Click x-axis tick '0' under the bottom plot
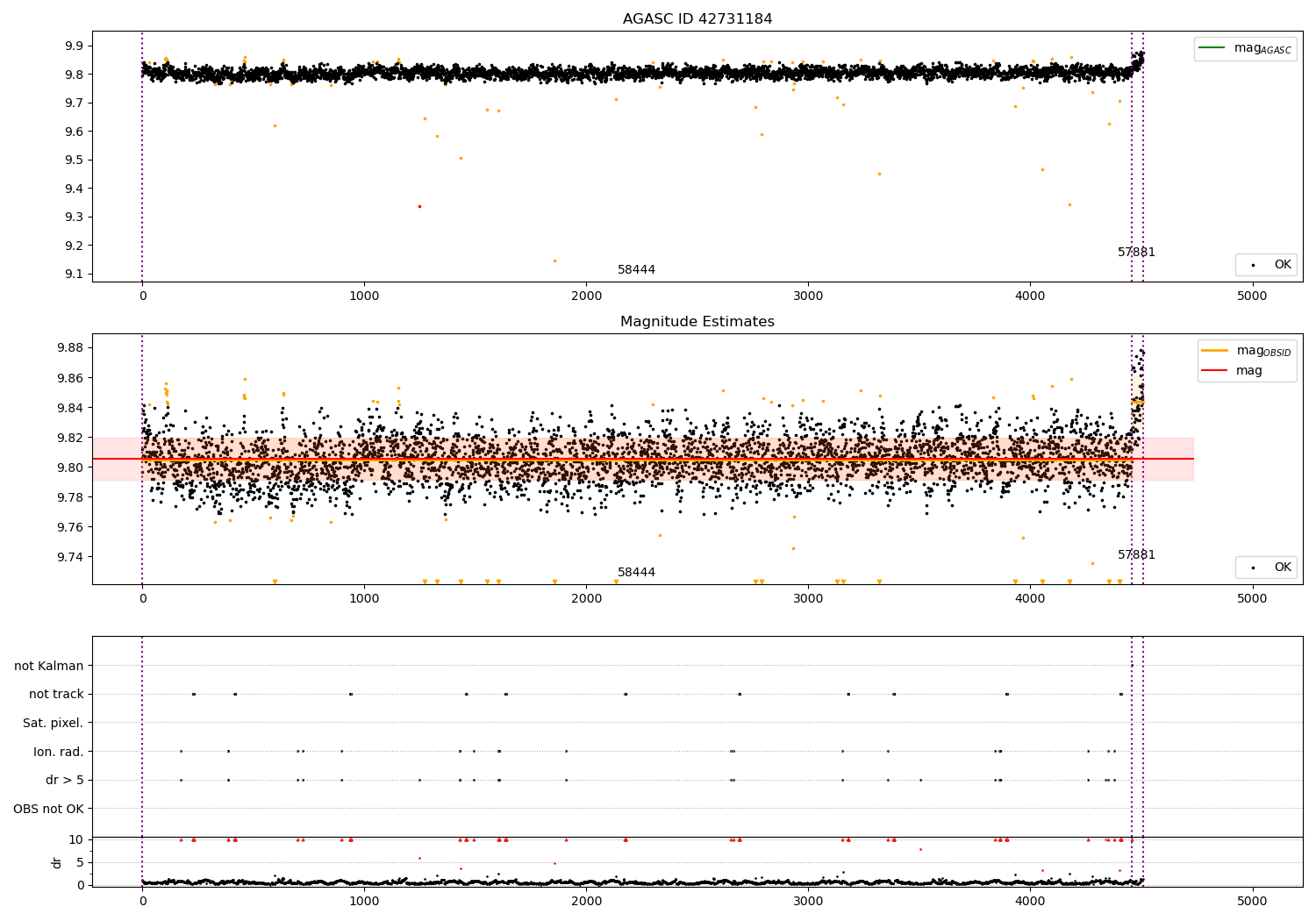The width and height of the screenshot is (1316, 921). point(142,902)
